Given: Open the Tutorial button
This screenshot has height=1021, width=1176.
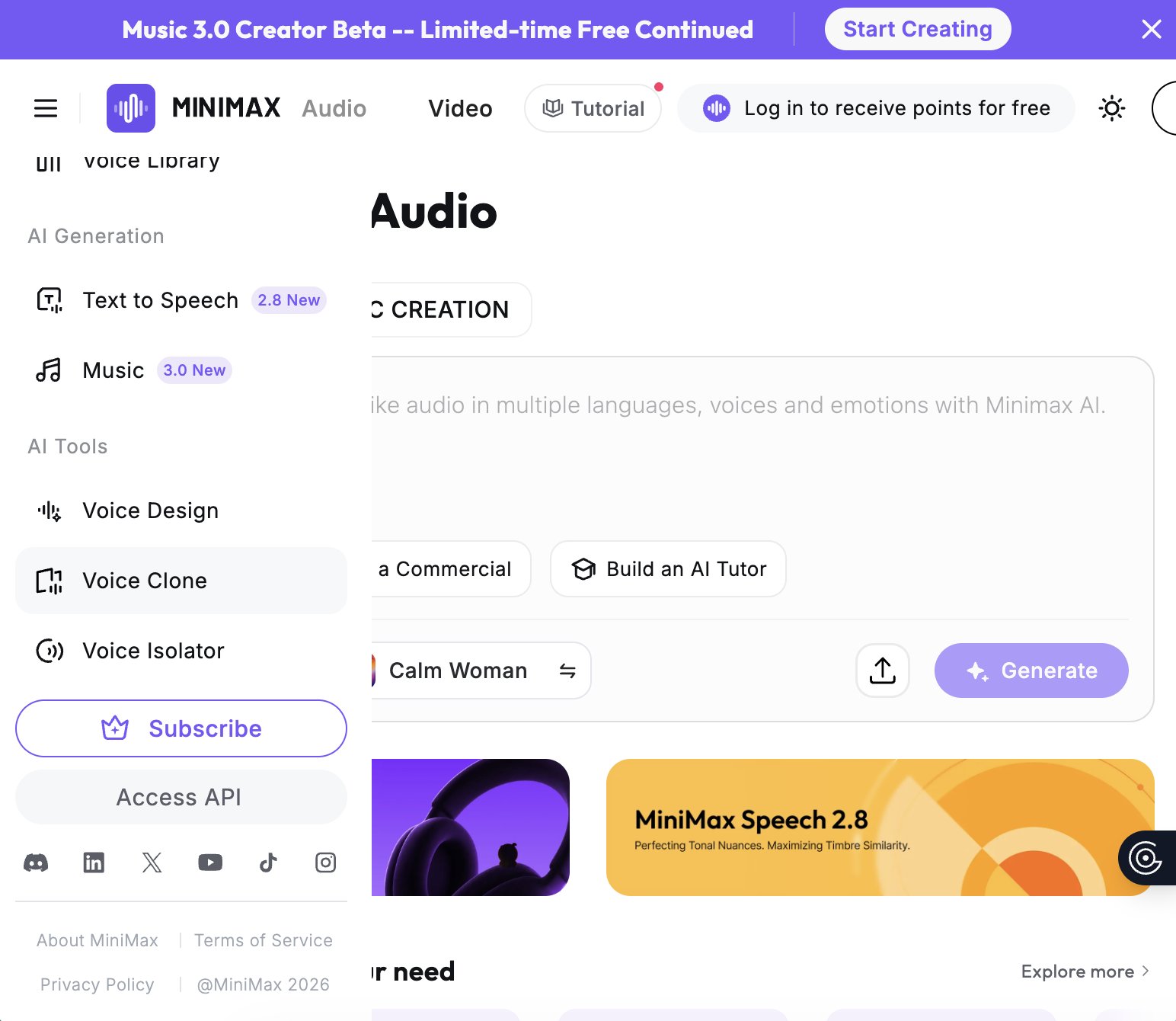Looking at the screenshot, I should point(593,108).
